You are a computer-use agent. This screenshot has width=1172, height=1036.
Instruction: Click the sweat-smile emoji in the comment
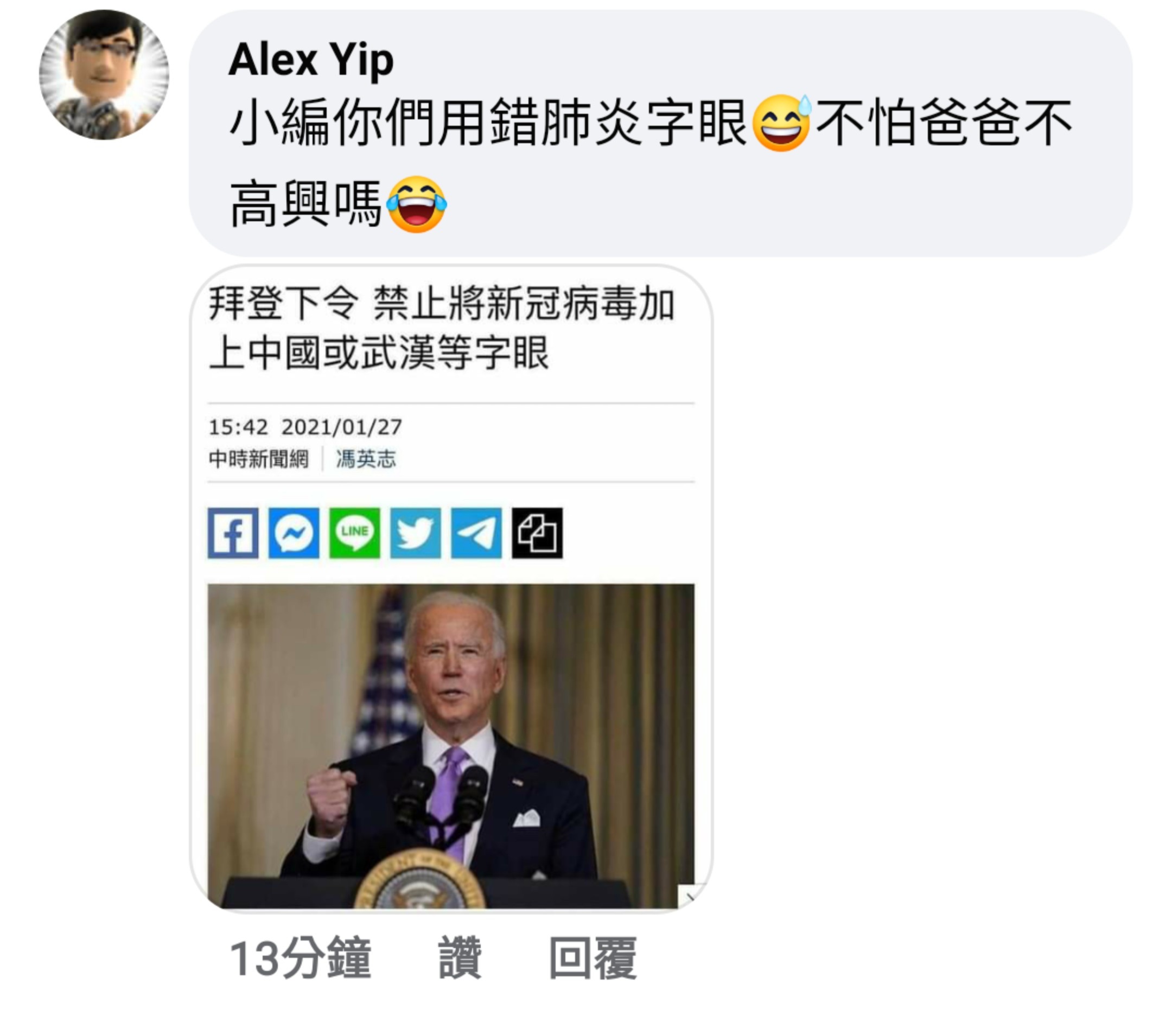pyautogui.click(x=781, y=123)
